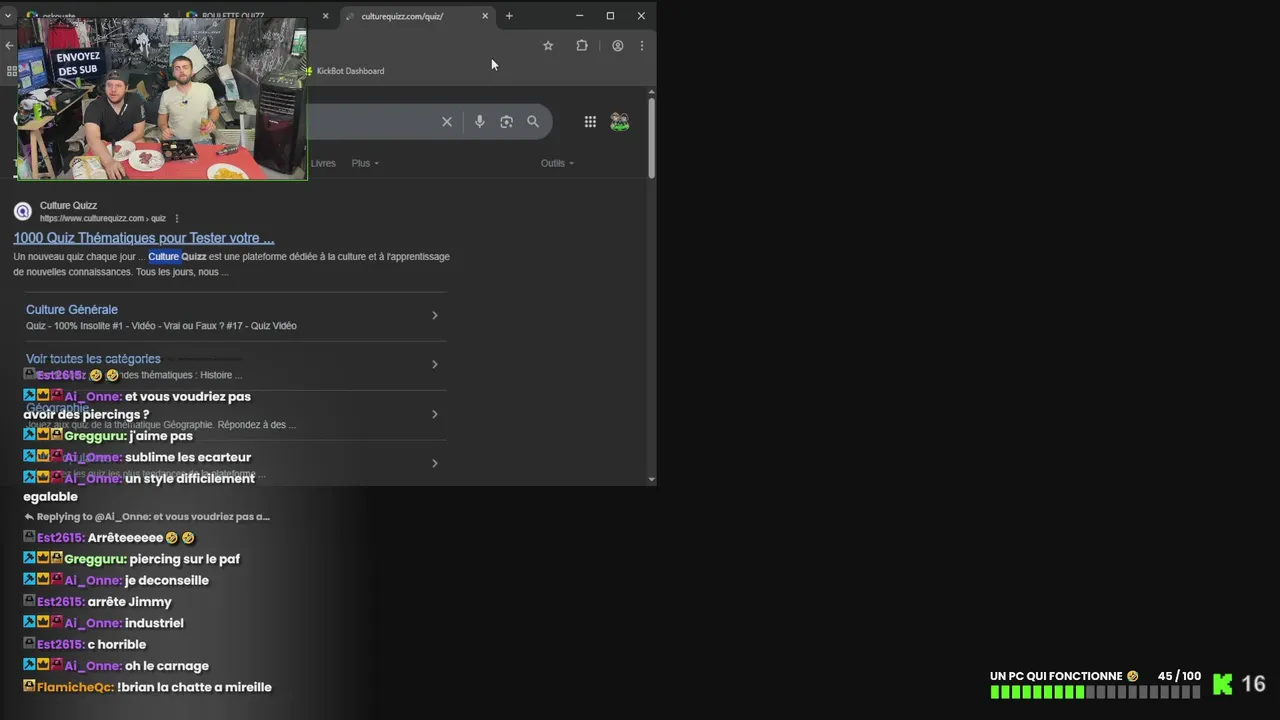Click the page vertical scrollbar thumb
Image resolution: width=1280 pixels, height=720 pixels.
click(x=652, y=138)
